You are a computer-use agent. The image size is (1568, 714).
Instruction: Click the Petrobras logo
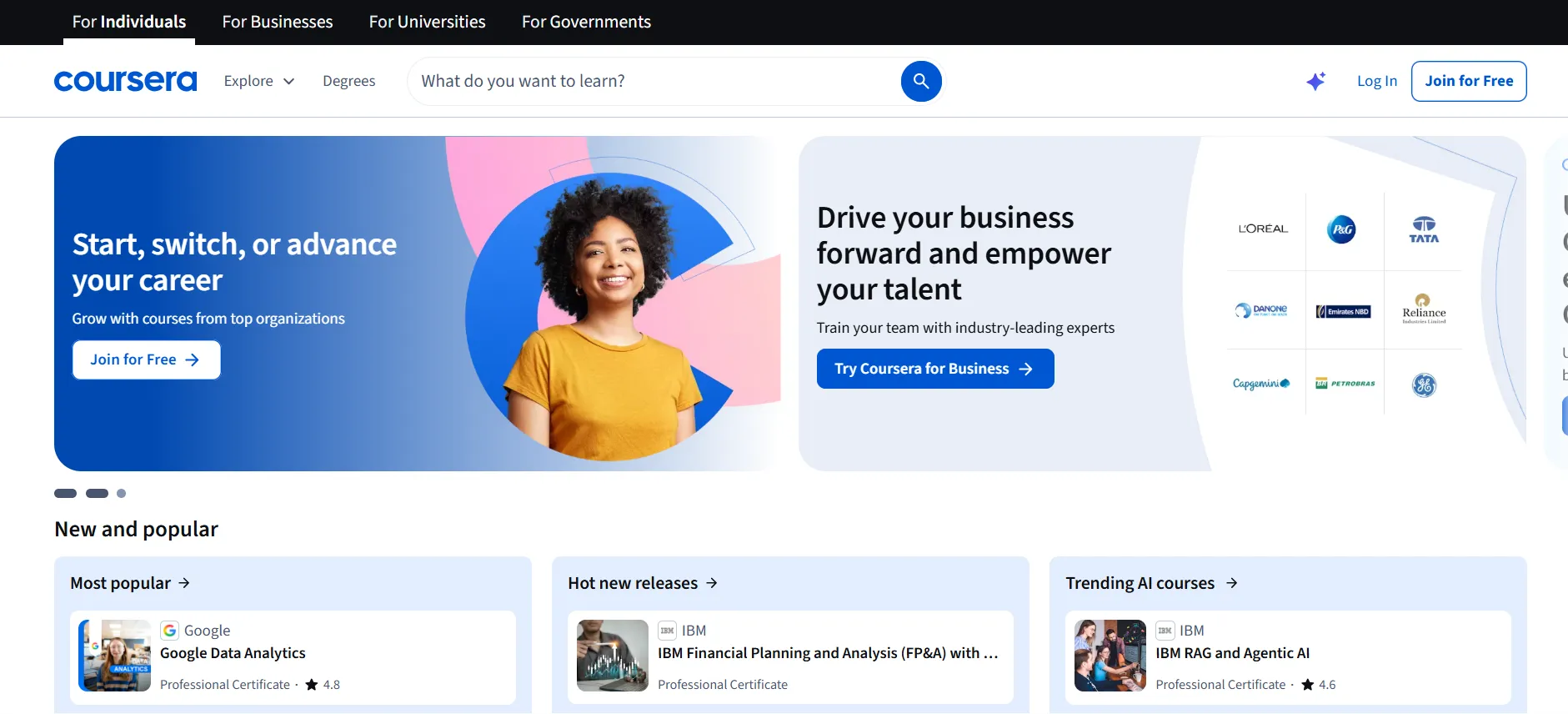pyautogui.click(x=1345, y=384)
